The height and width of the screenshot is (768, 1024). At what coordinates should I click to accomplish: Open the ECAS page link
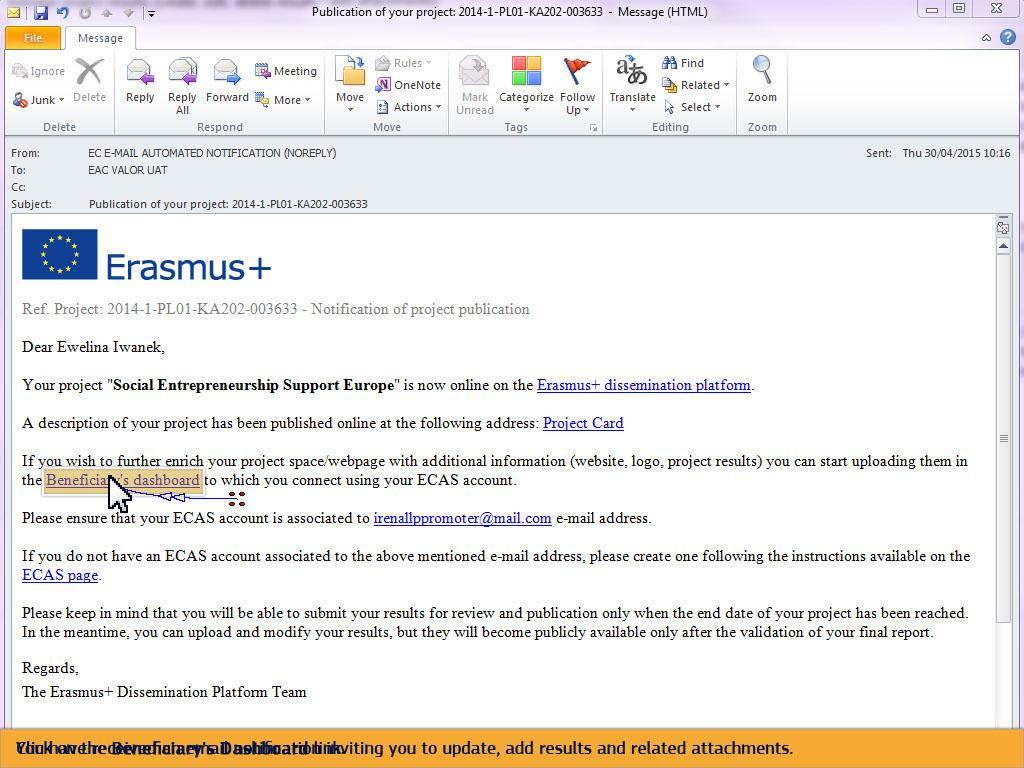[x=60, y=575]
